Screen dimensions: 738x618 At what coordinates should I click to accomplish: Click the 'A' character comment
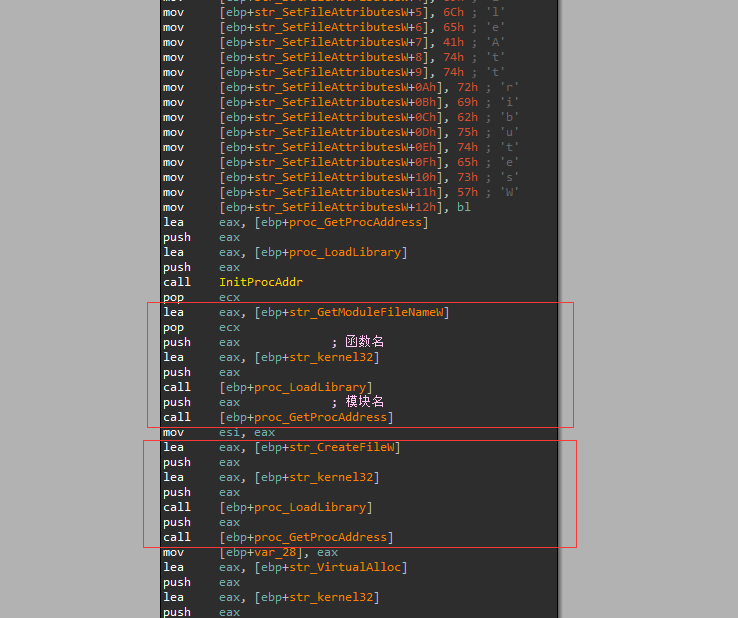click(495, 42)
